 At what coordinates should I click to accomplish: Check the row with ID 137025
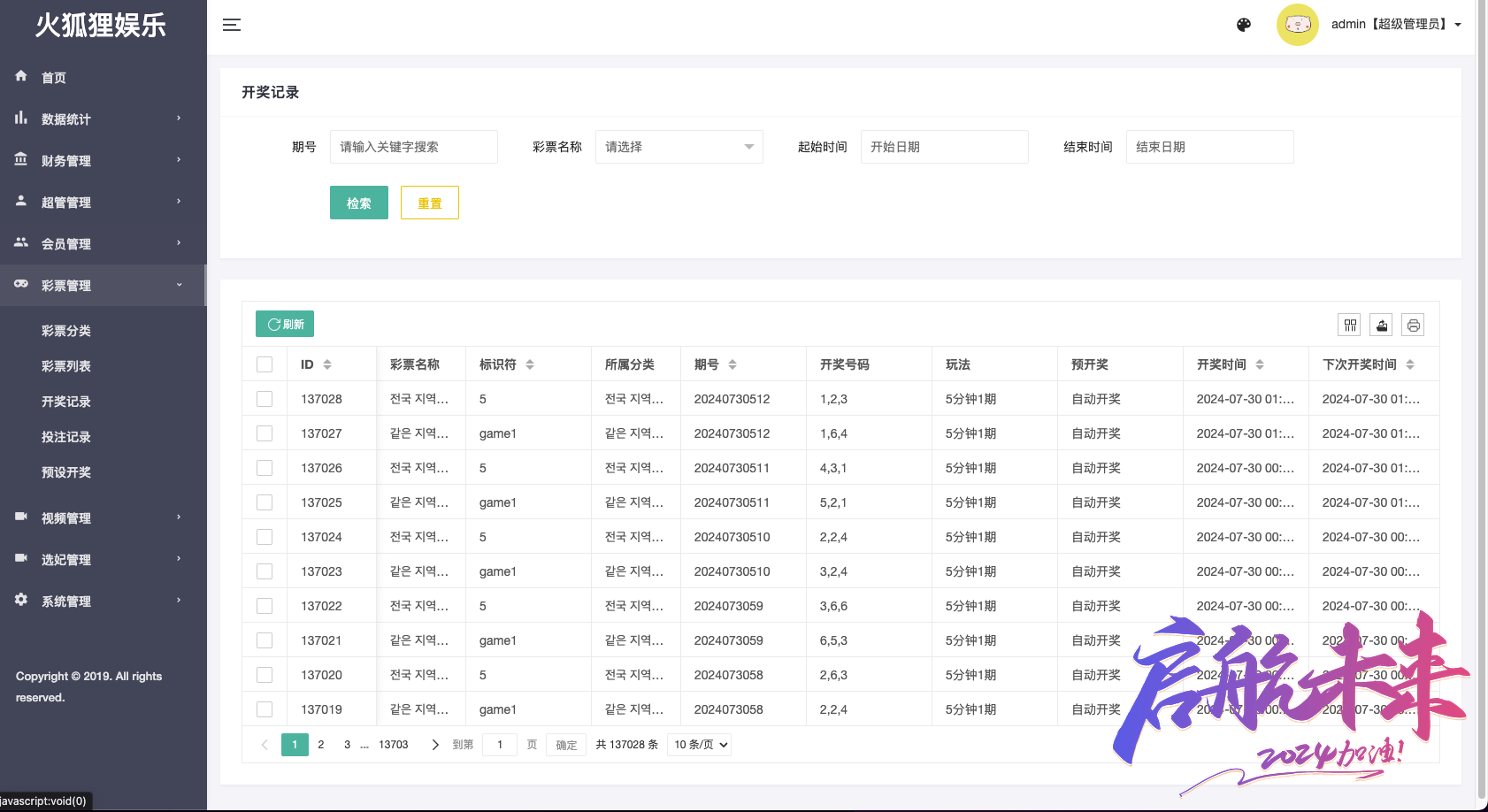(265, 502)
